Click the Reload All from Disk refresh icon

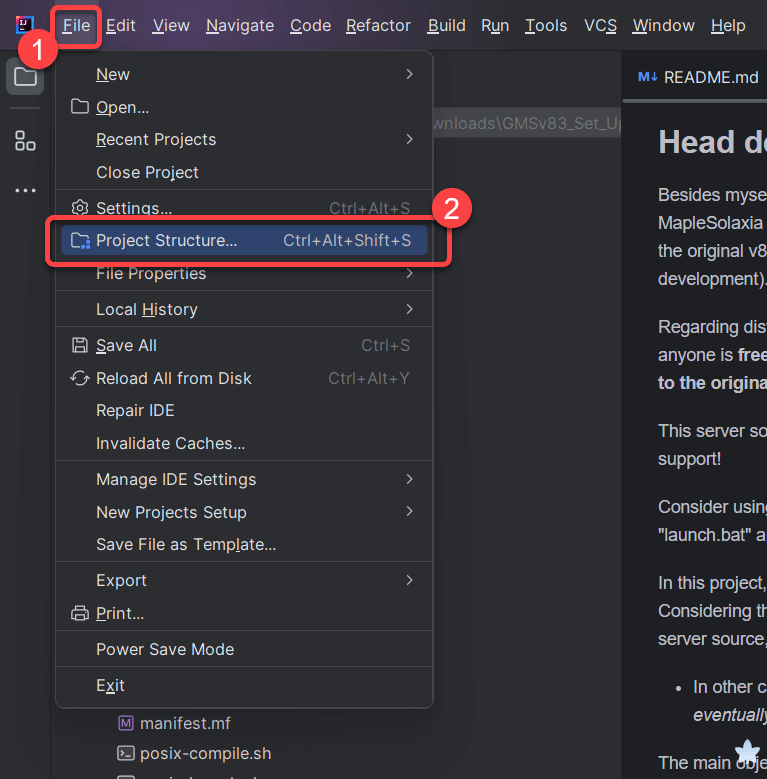(x=79, y=378)
